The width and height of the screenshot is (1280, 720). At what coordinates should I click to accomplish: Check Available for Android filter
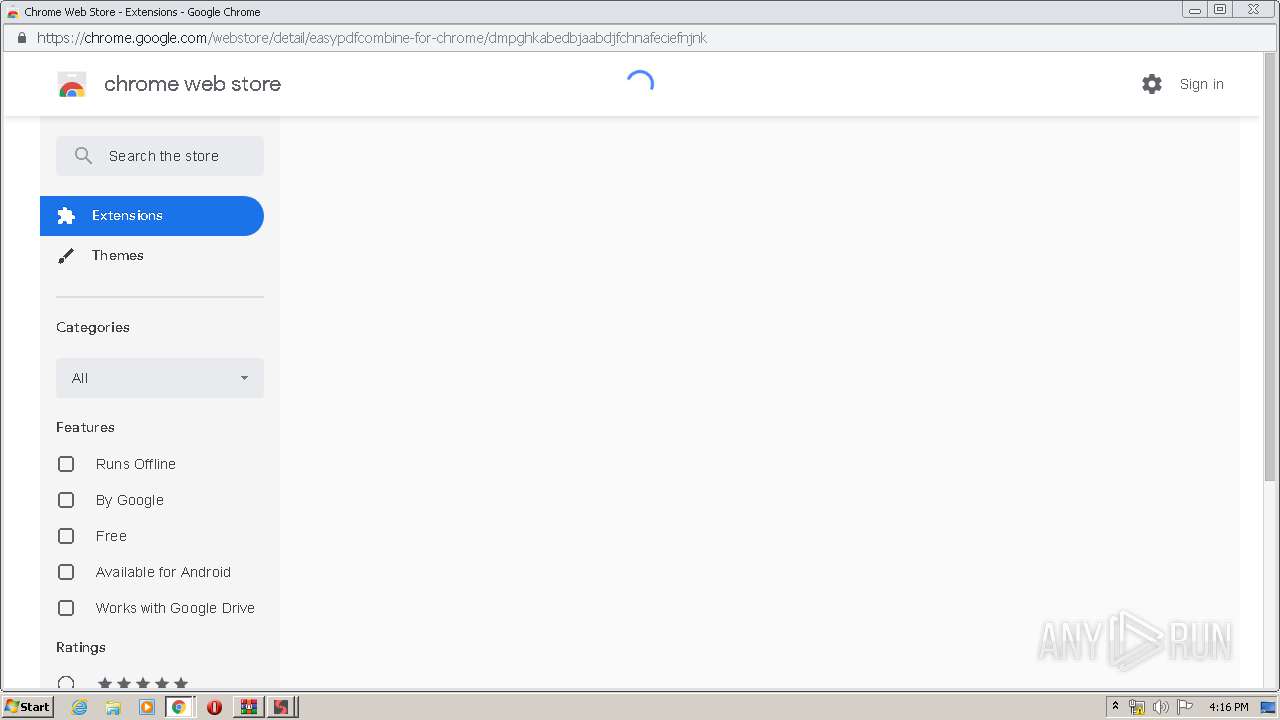[66, 572]
